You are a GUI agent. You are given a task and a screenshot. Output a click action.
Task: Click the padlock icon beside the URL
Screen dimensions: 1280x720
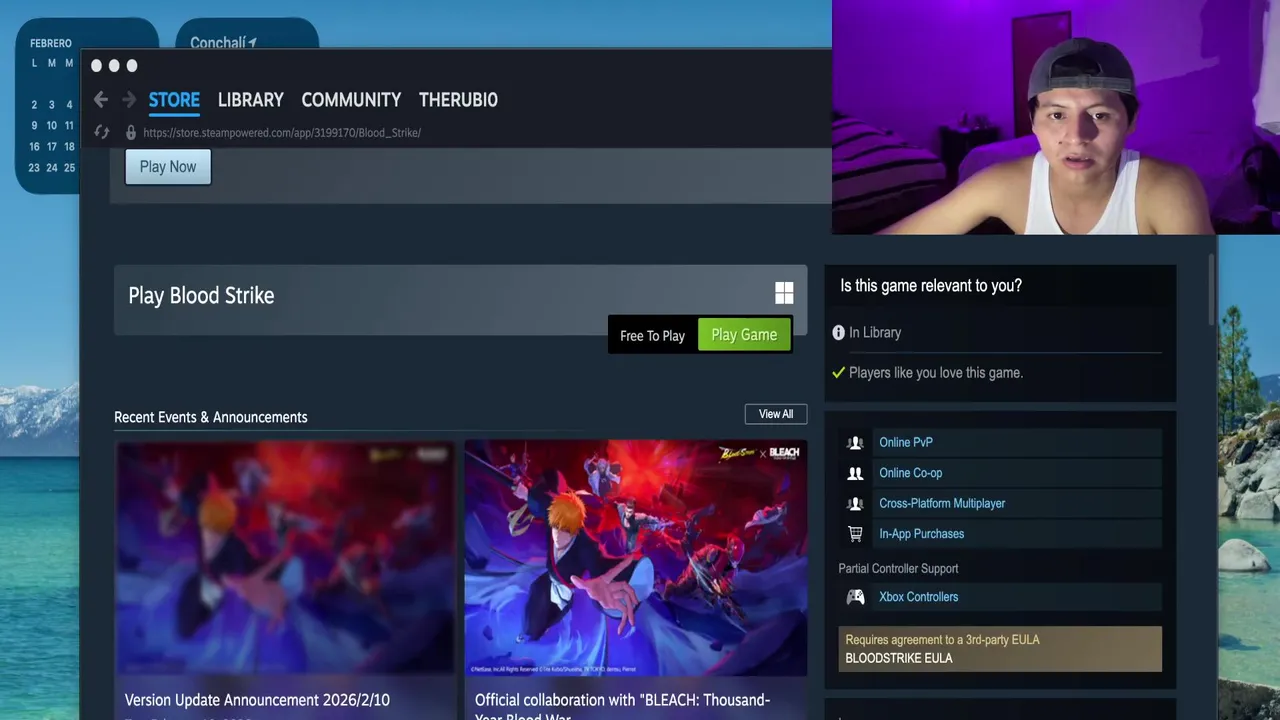(130, 132)
